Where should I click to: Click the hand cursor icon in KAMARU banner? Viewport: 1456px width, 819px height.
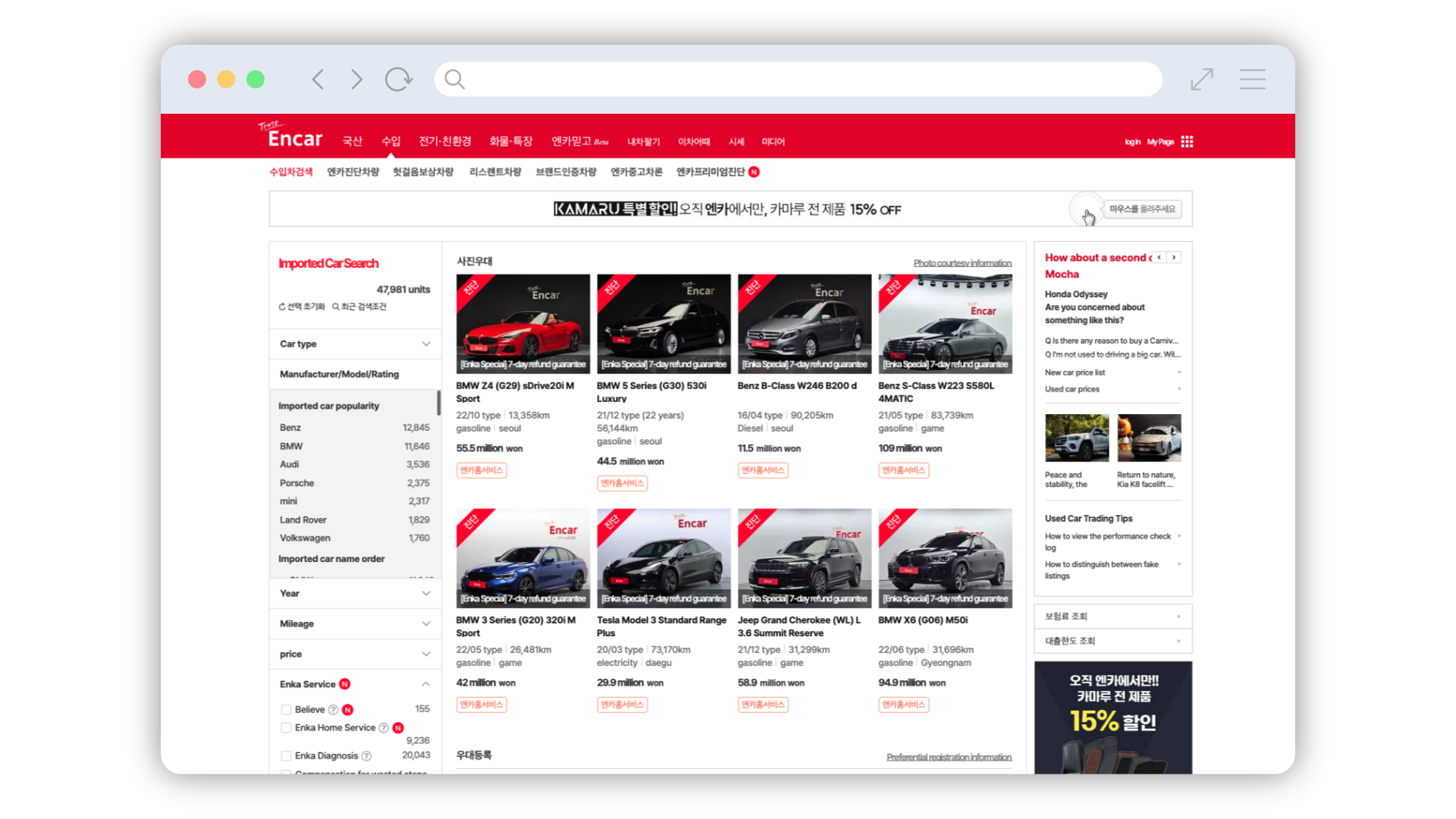[x=1088, y=218]
